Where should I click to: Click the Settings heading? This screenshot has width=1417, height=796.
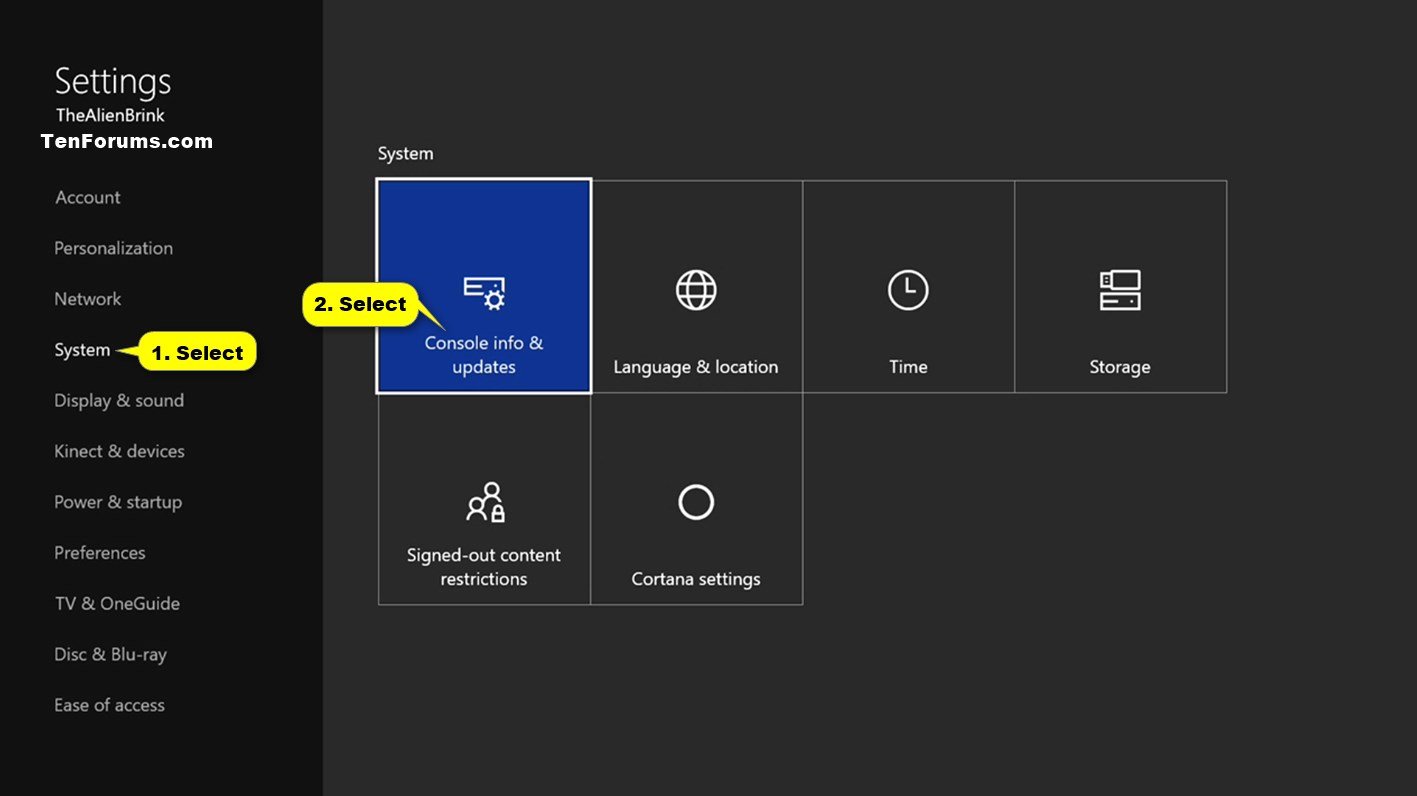coord(113,81)
